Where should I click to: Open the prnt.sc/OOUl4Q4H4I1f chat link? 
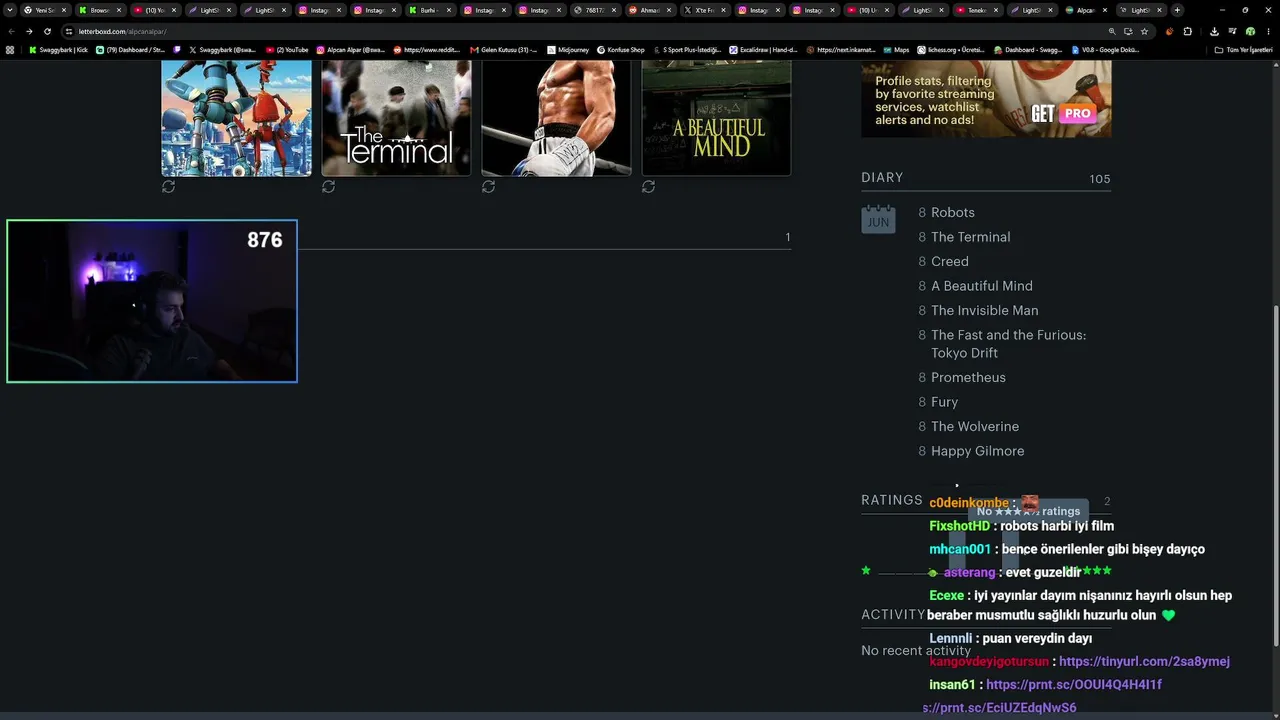[x=1074, y=685]
